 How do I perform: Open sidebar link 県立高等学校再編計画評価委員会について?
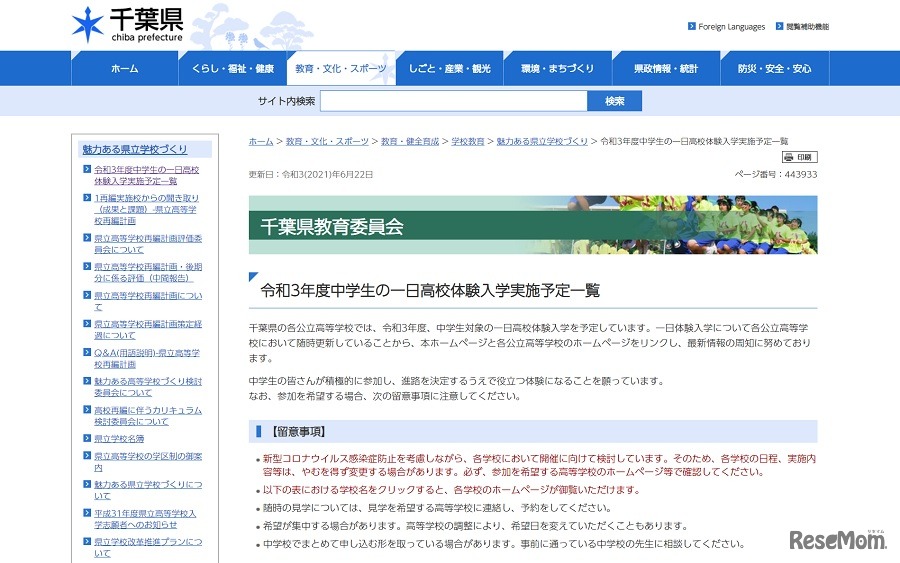pos(148,243)
